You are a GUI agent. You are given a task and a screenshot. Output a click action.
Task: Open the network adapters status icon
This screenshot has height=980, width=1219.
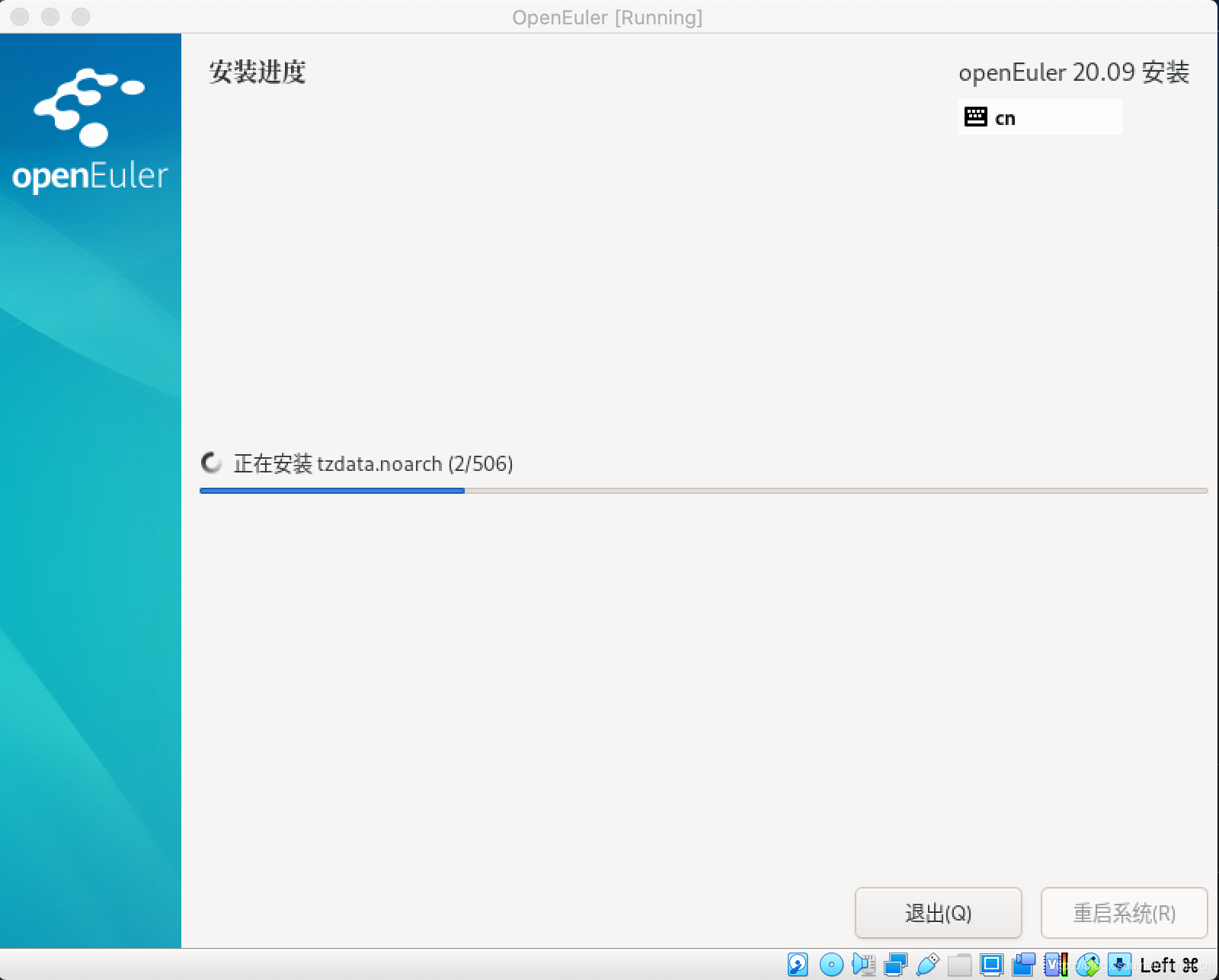point(895,965)
